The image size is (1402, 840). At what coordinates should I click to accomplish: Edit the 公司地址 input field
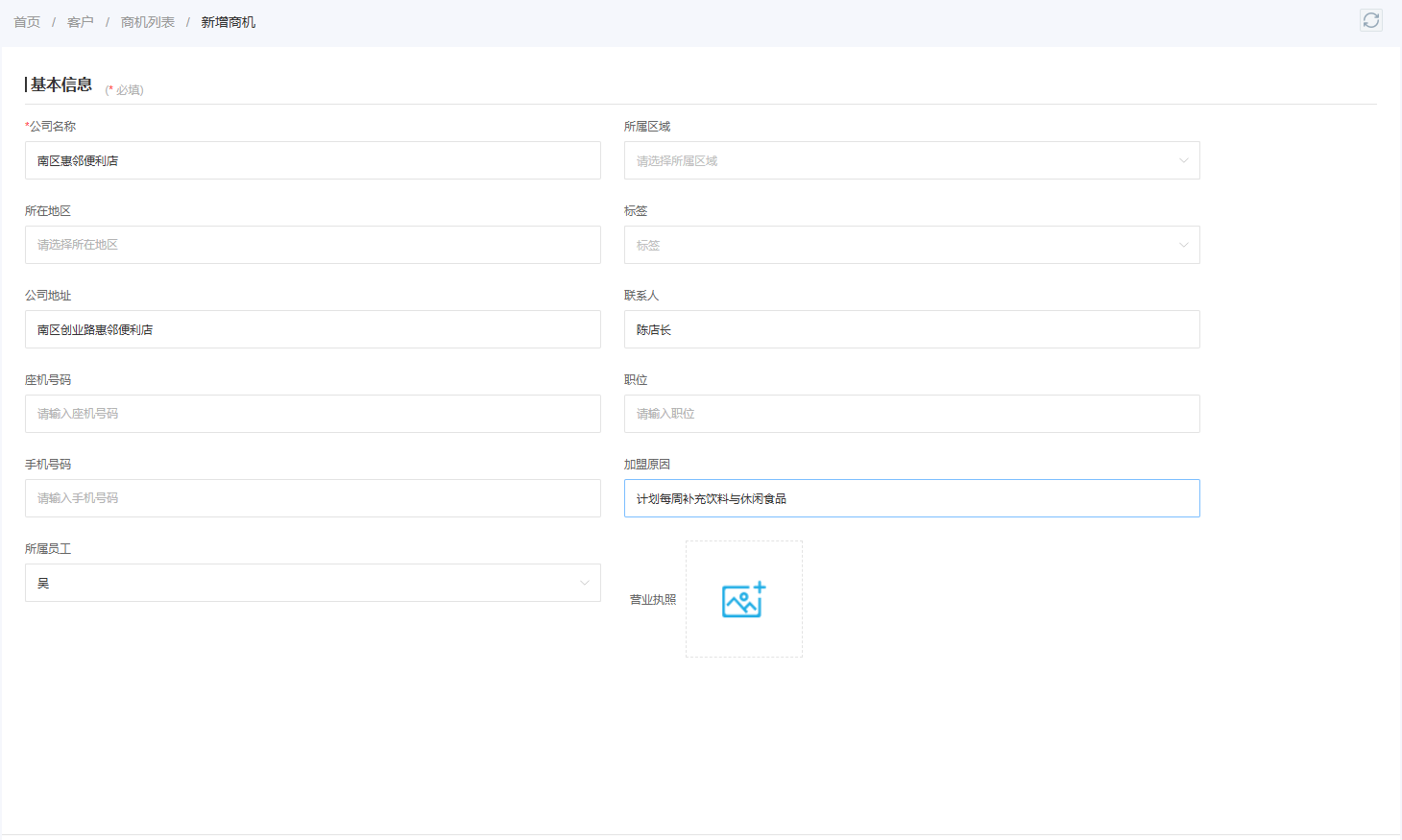tap(312, 329)
